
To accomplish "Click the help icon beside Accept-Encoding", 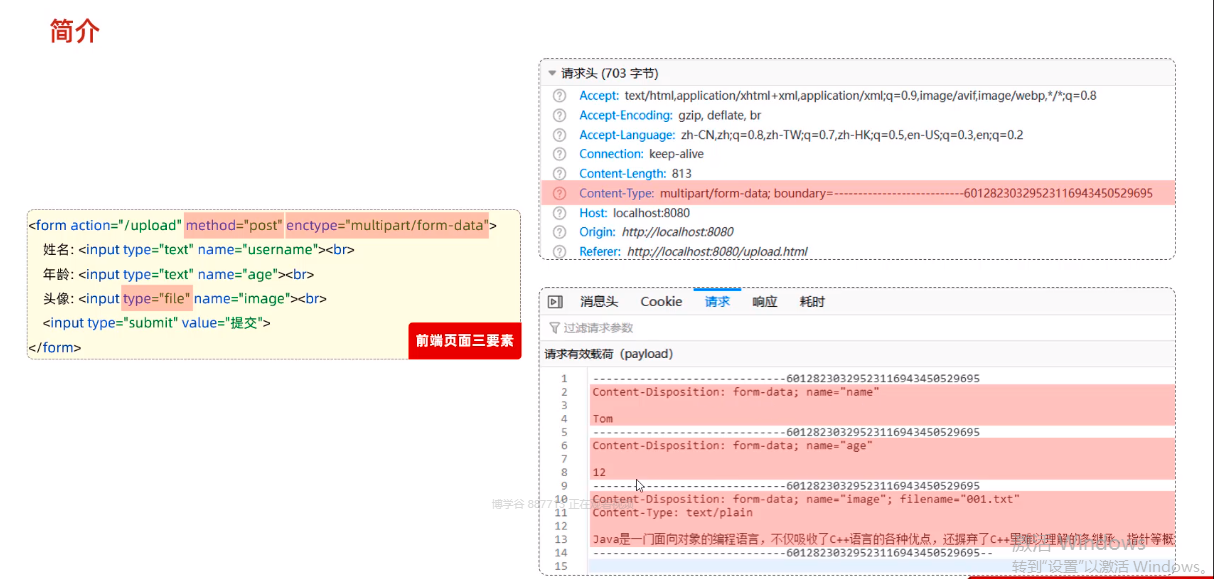I will pos(559,115).
